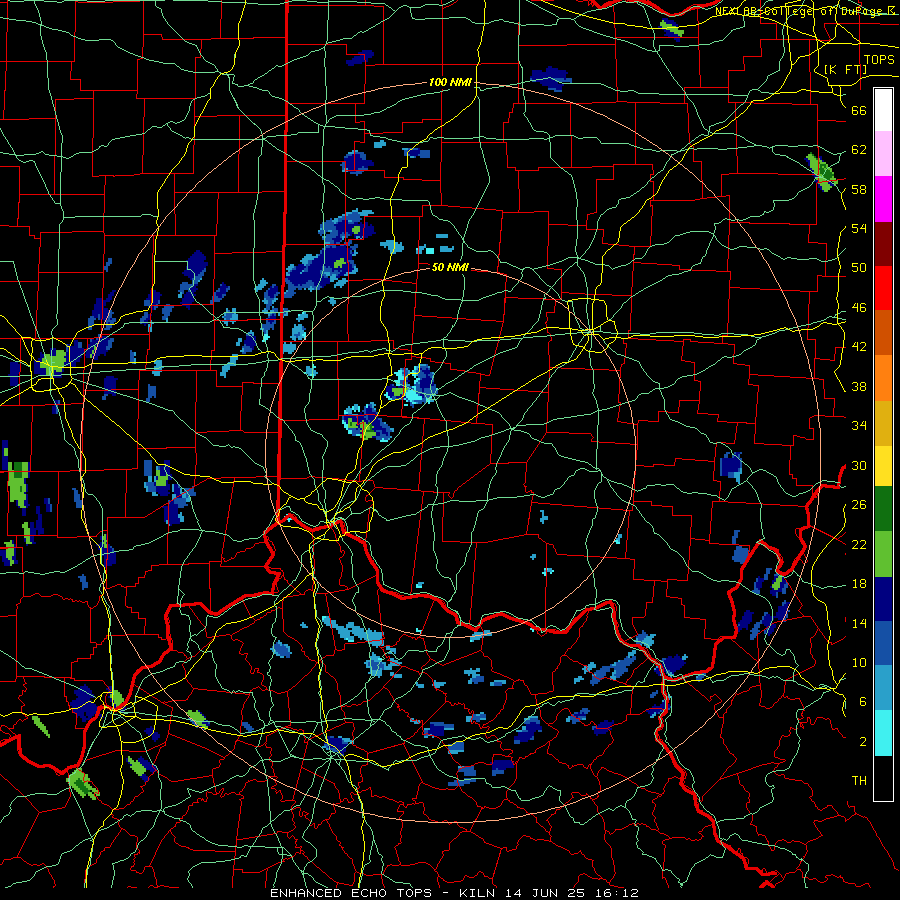Select the bright red legend swatch
The width and height of the screenshot is (900, 900).
pos(883,288)
